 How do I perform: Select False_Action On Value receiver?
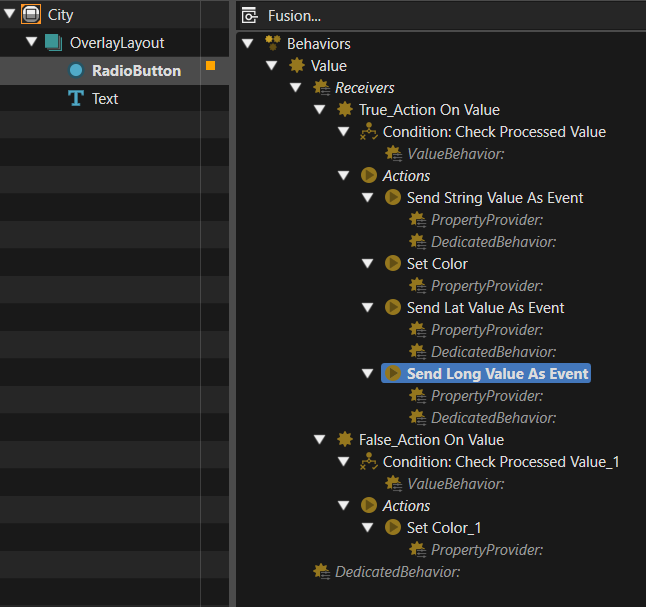[x=431, y=440]
